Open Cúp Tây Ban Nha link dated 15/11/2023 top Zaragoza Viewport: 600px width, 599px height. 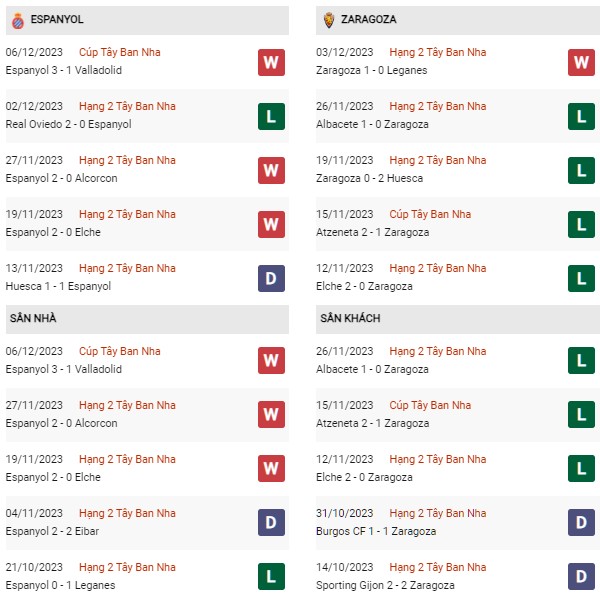pyautogui.click(x=430, y=214)
